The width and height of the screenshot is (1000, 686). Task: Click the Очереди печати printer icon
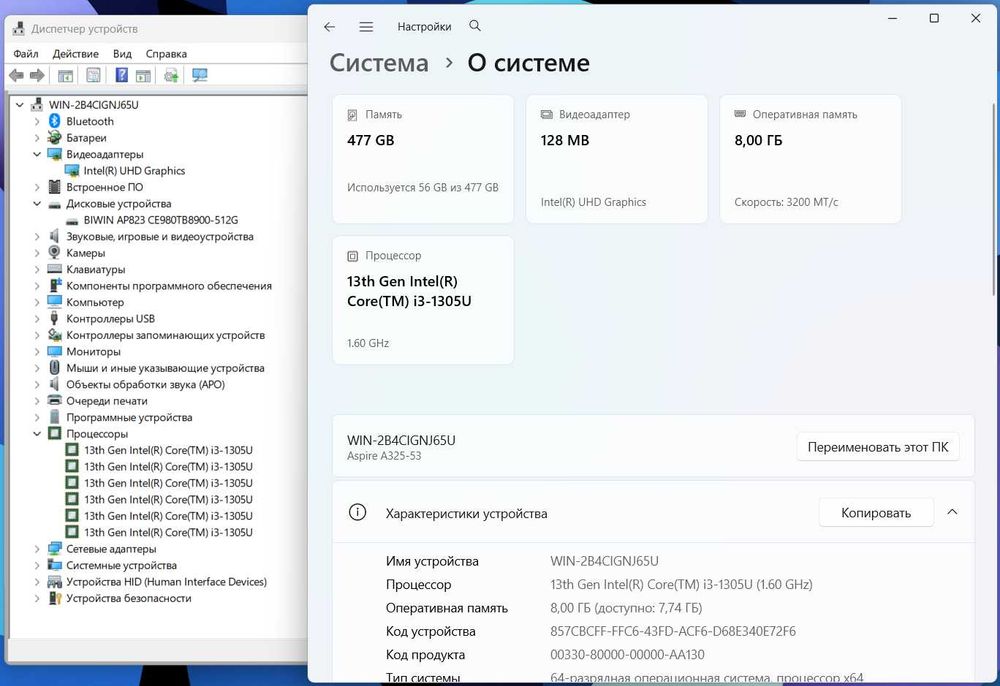point(55,401)
